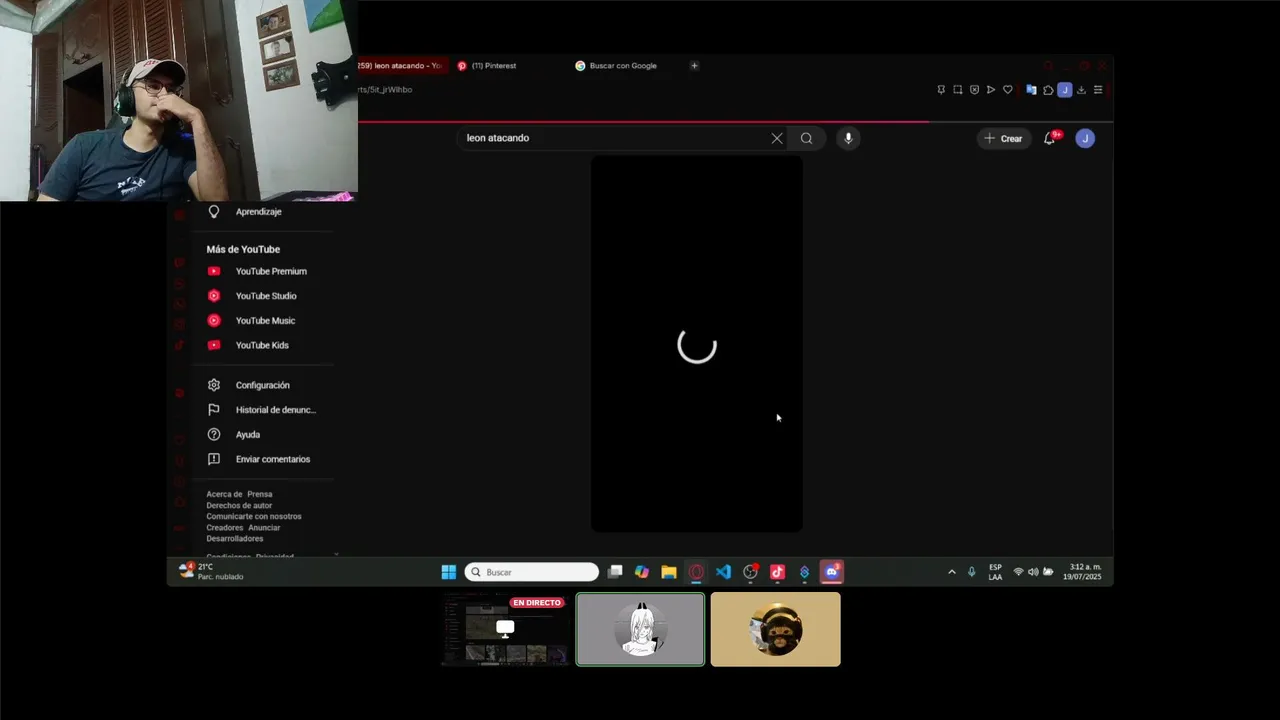This screenshot has width=1280, height=720.
Task: Open a new browser tab with plus
Action: [695, 66]
